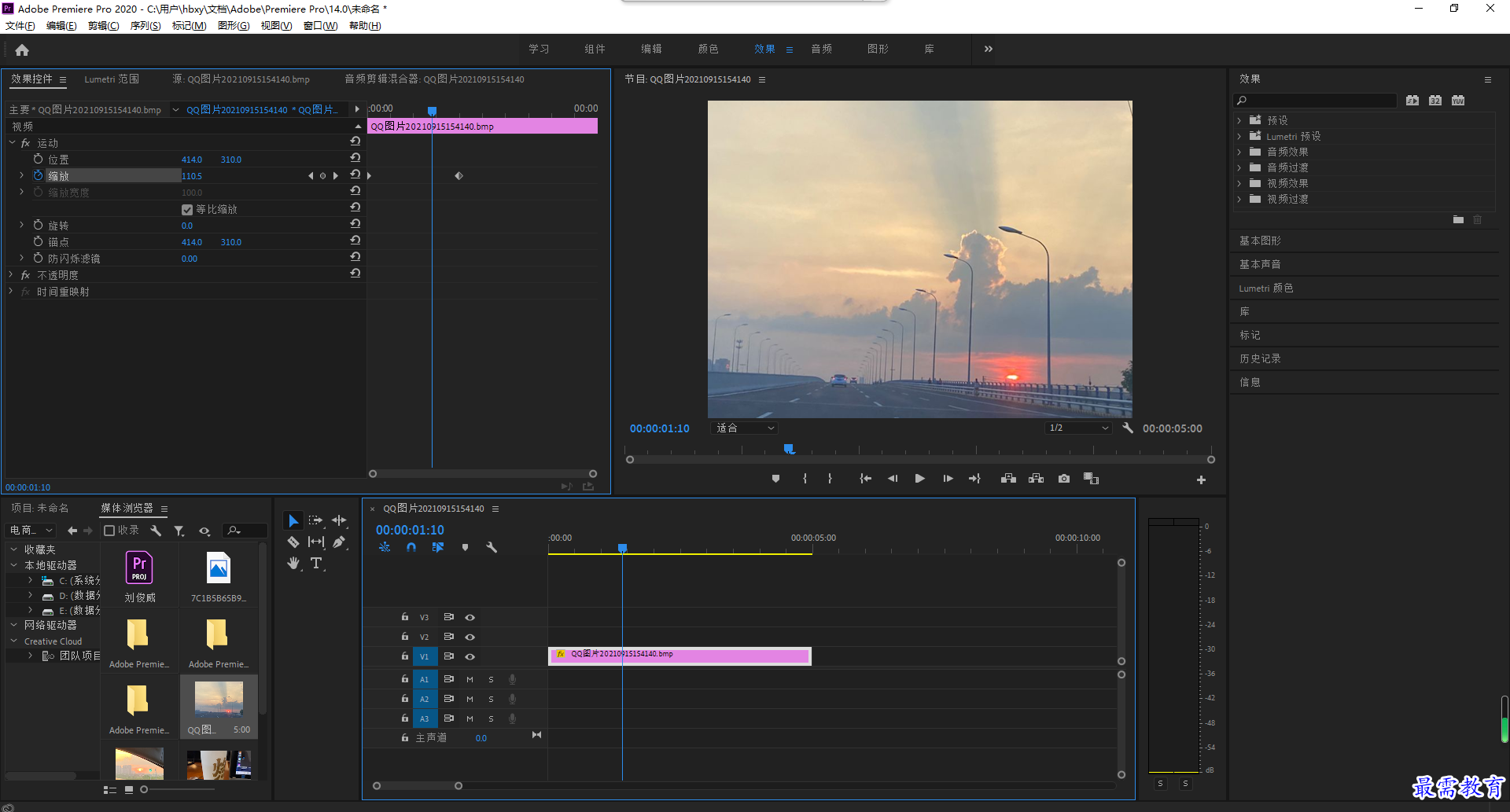Select the Hand tool
The height and width of the screenshot is (812, 1510).
coord(293,563)
